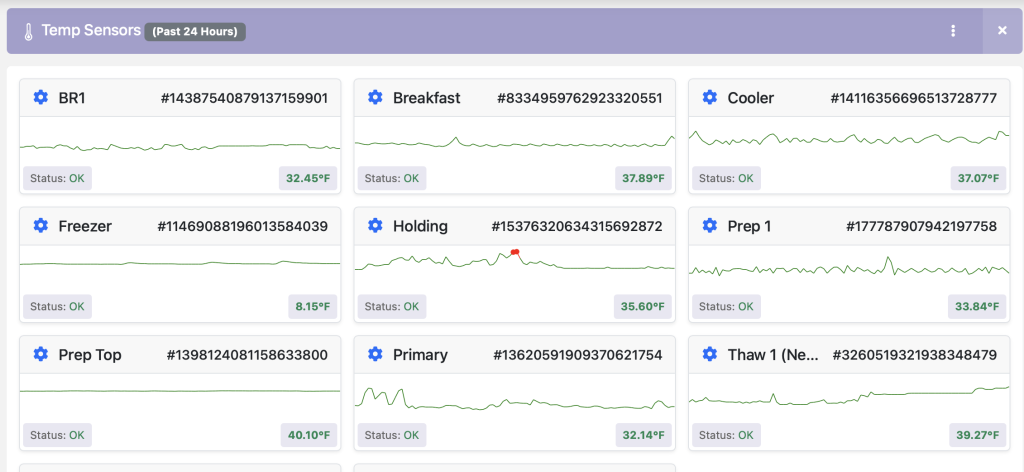Click the Prep 1 sensor ID number
Image resolution: width=1024 pixels, height=472 pixels.
tap(921, 227)
